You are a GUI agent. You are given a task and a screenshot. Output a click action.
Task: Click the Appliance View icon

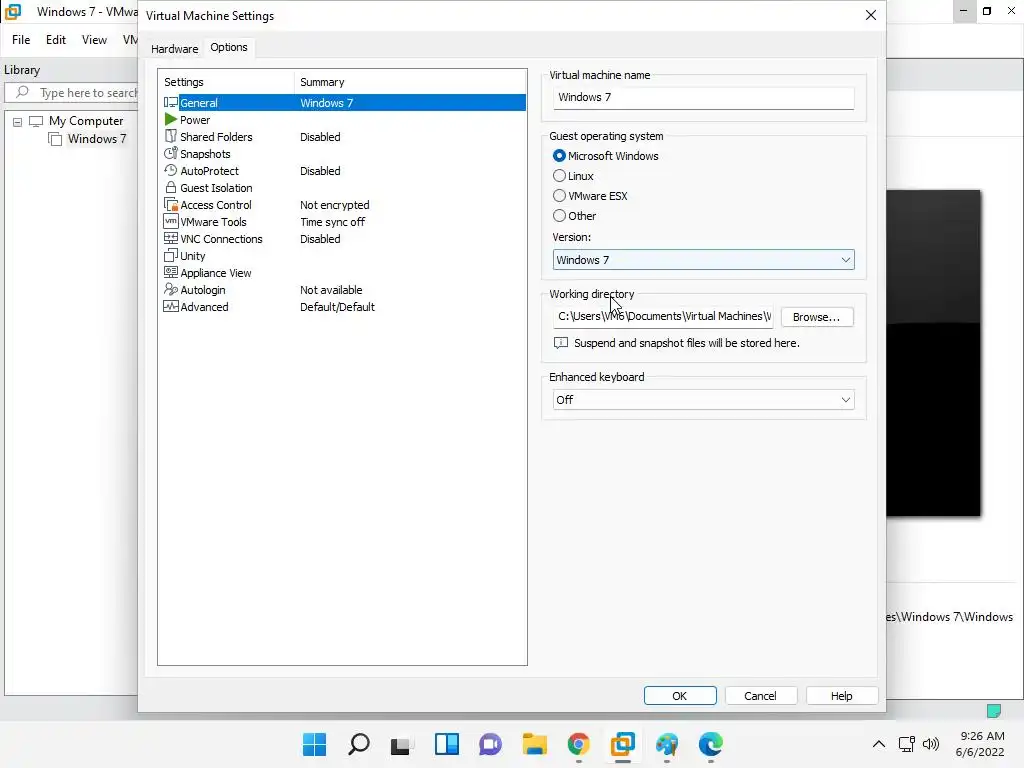click(x=170, y=272)
